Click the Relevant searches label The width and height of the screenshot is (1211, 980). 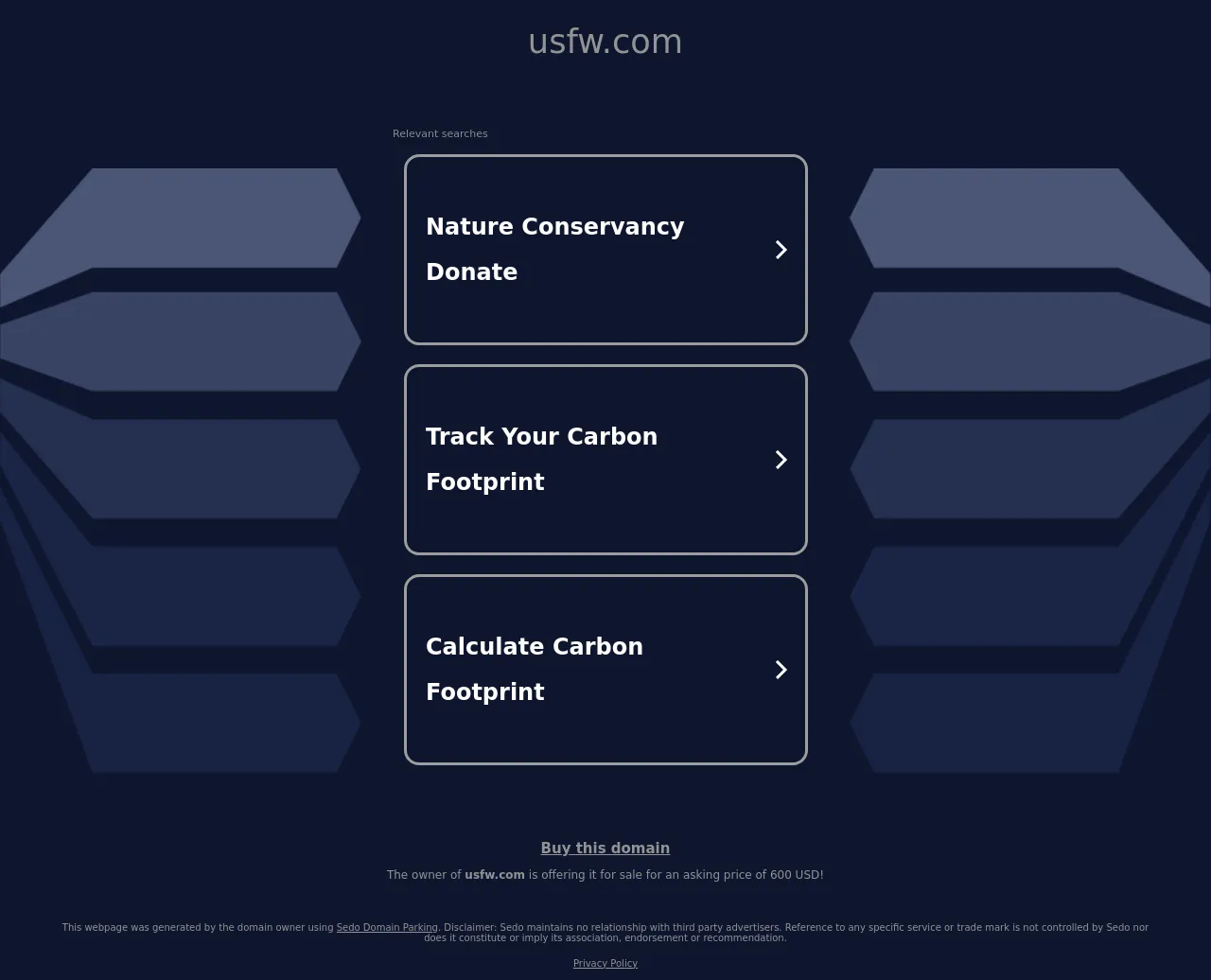pos(440,133)
